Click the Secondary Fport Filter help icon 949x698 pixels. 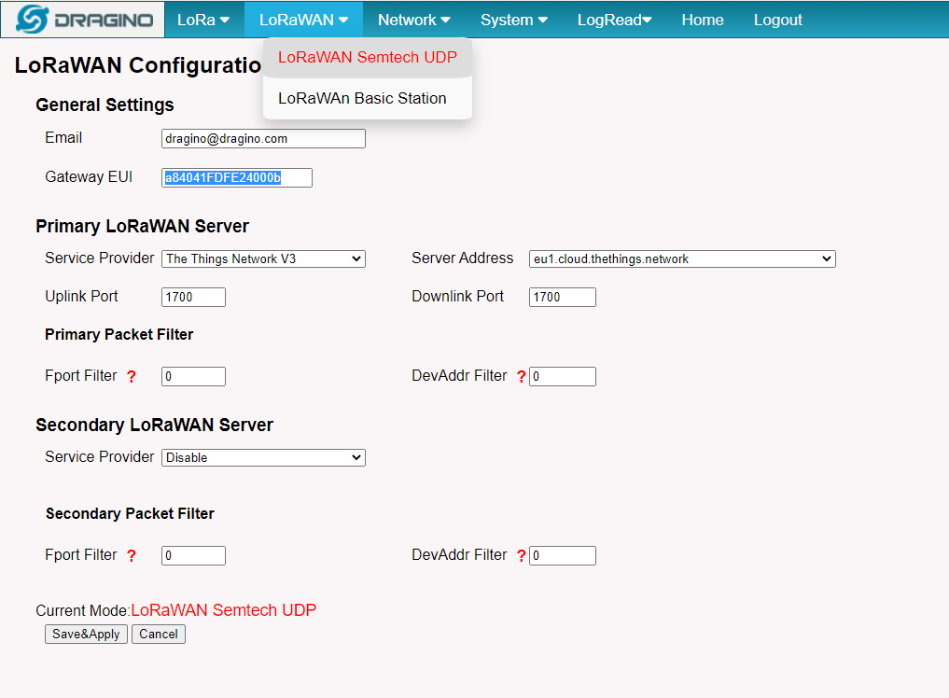[131, 556]
